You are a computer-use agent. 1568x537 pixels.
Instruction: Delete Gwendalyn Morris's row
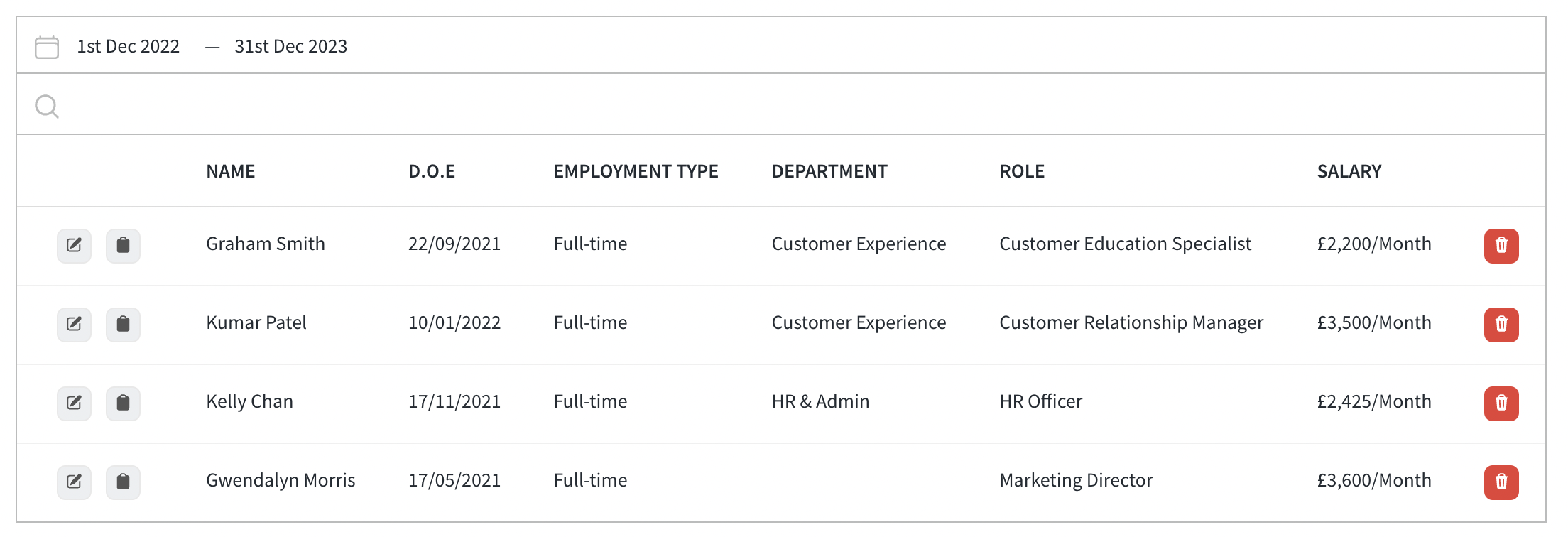[x=1501, y=482]
